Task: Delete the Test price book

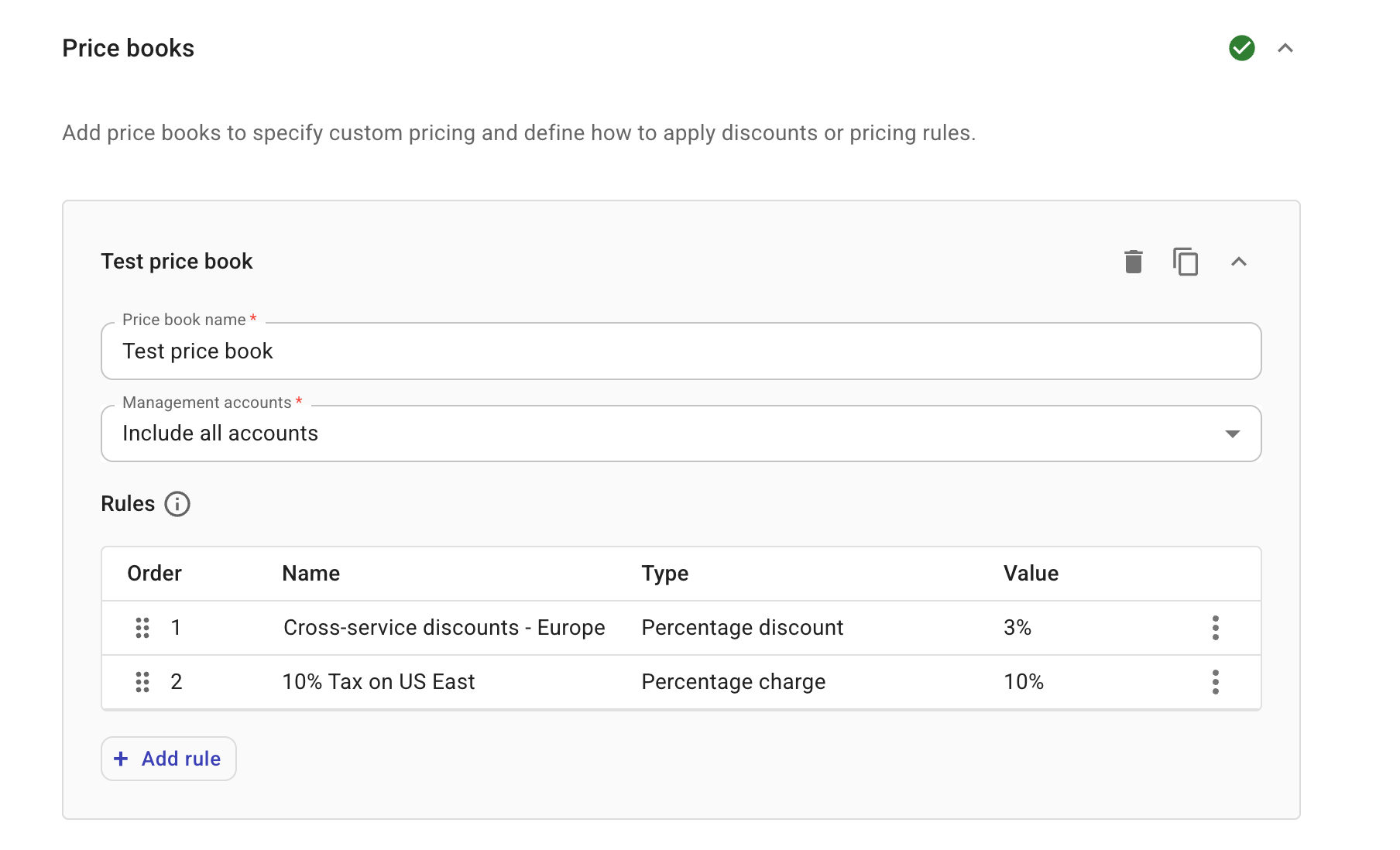Action: coord(1133,262)
